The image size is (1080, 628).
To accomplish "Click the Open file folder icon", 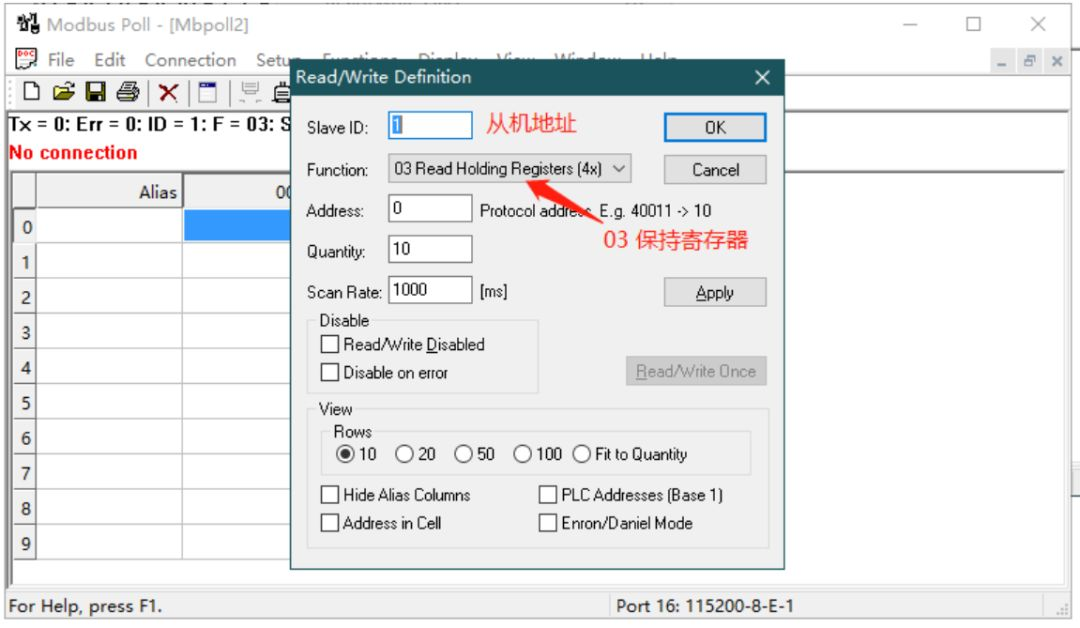I will coord(63,92).
